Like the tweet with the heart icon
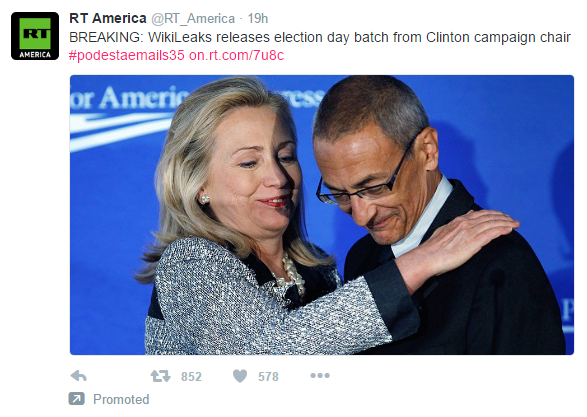The image size is (587, 417). (240, 376)
